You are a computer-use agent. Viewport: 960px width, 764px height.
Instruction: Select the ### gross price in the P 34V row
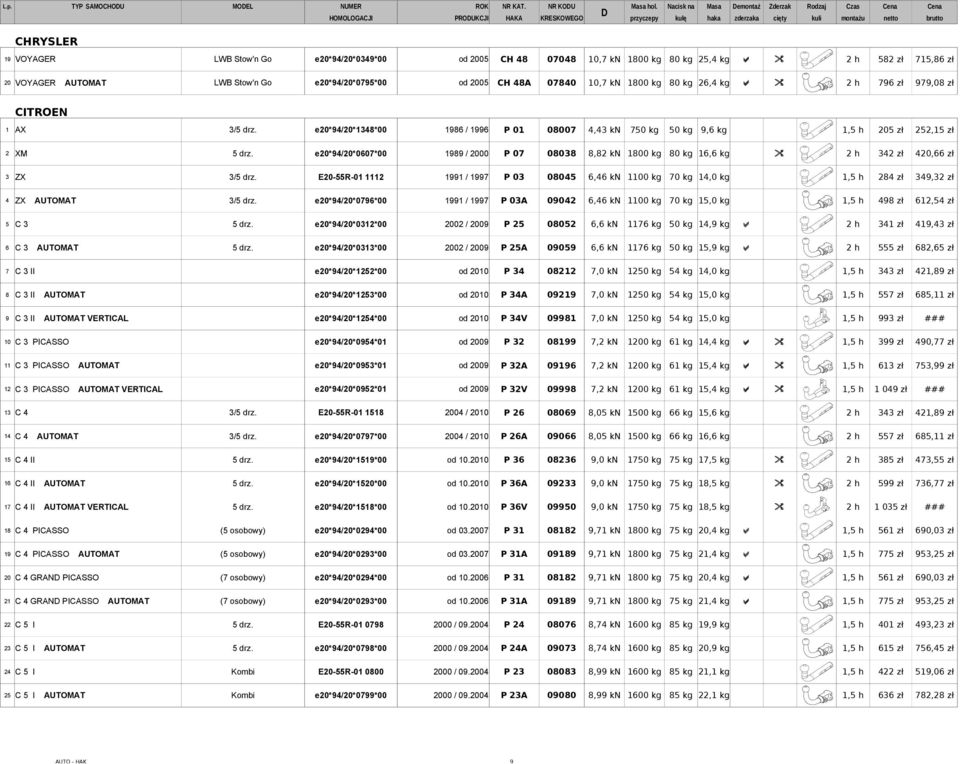(934, 319)
